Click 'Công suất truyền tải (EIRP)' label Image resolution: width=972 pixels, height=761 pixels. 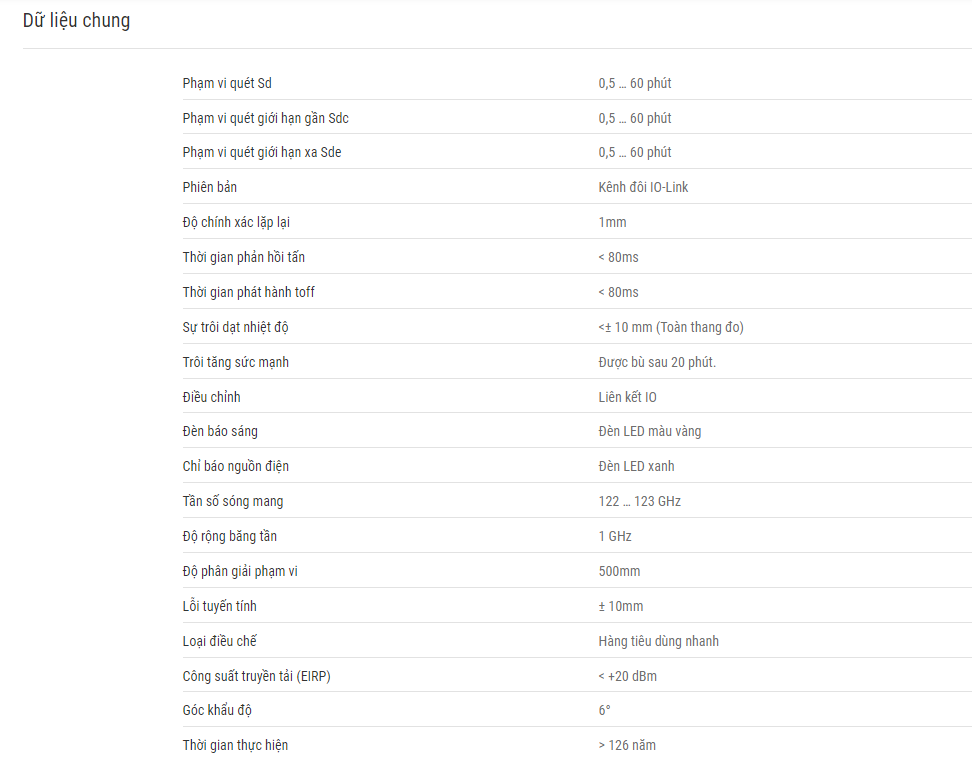[257, 676]
